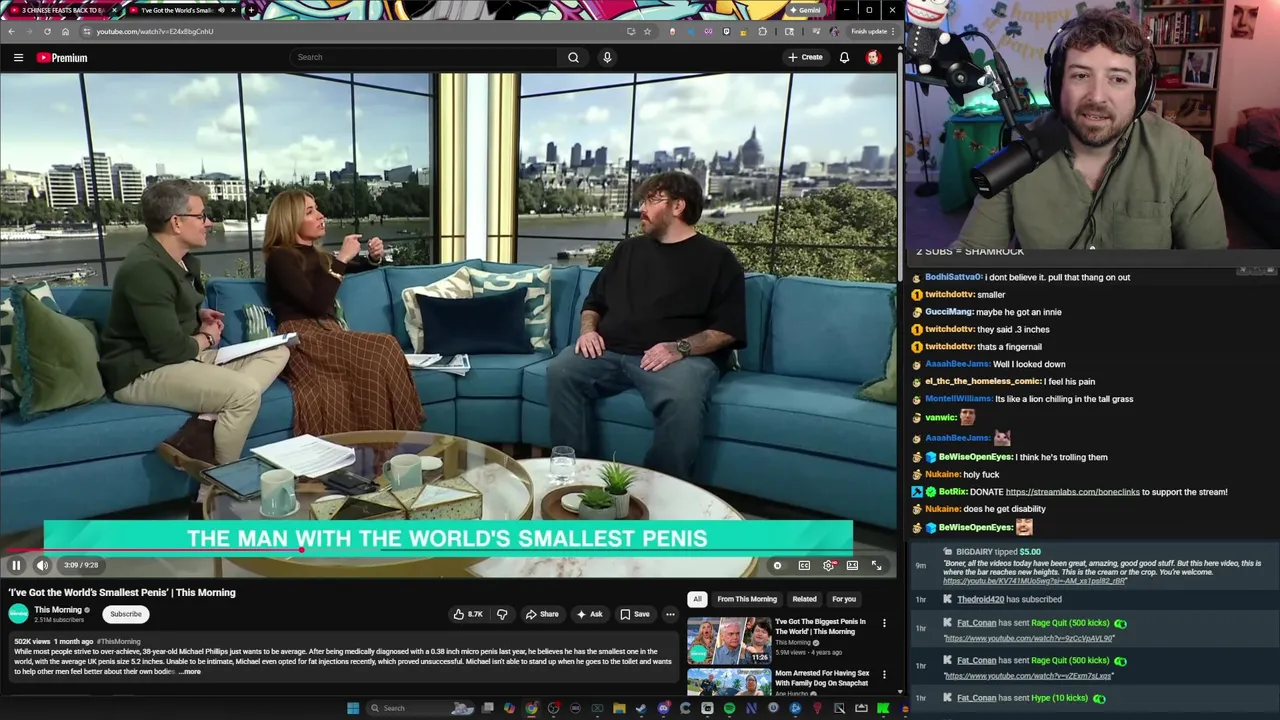1280x720 pixels.
Task: Click the Windows taskbar search box
Action: click(418, 708)
